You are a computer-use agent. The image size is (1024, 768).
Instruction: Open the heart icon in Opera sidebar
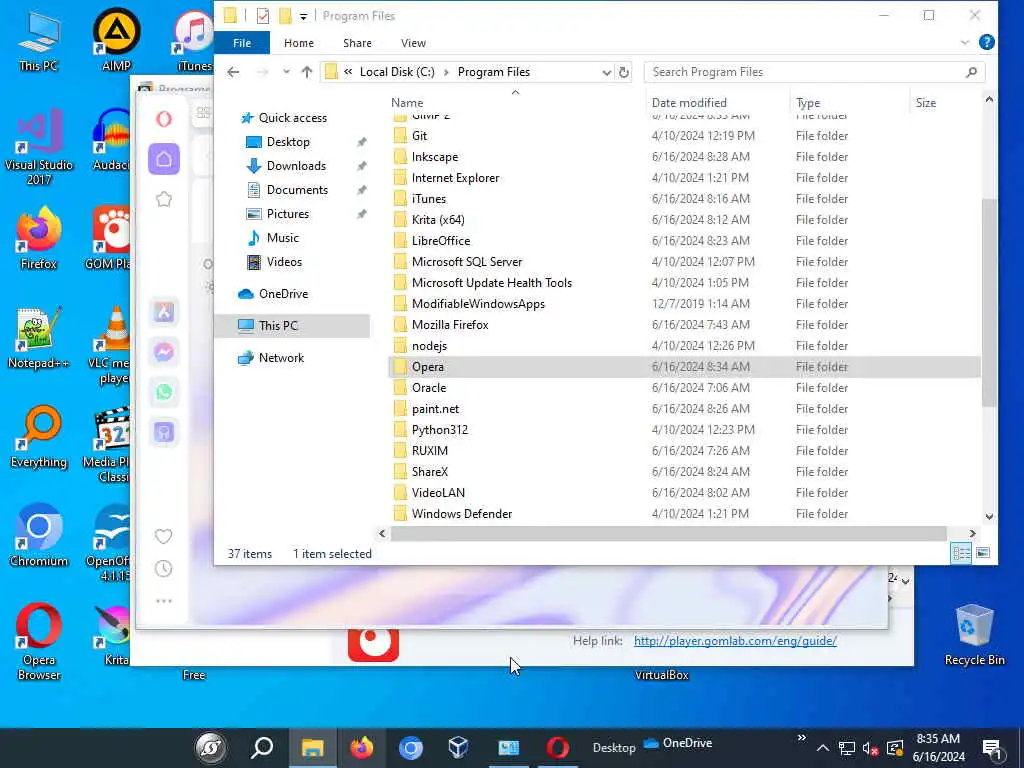tap(163, 536)
